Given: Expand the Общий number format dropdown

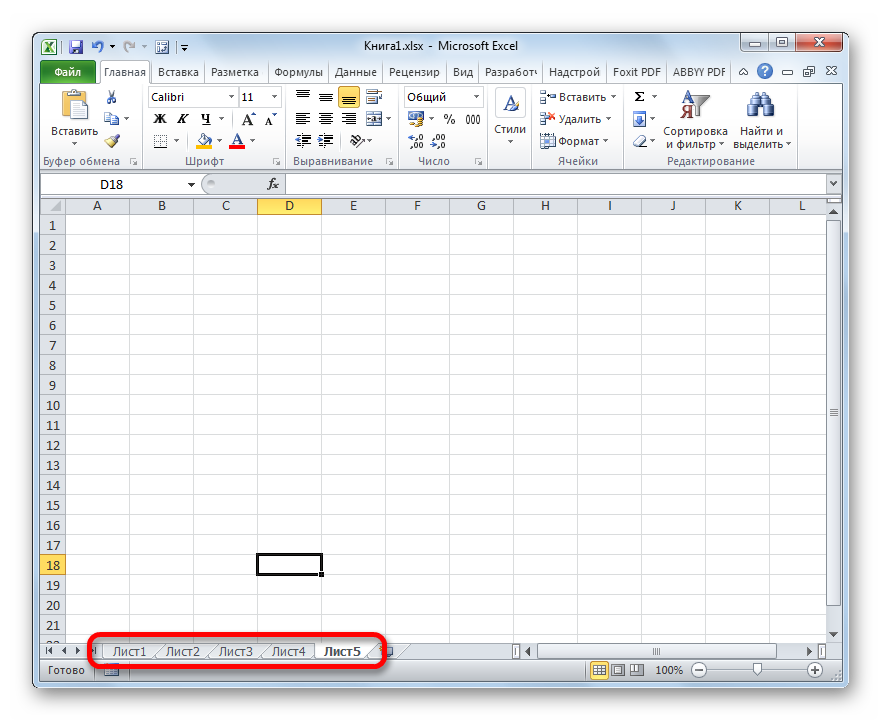Looking at the screenshot, I should [x=476, y=97].
